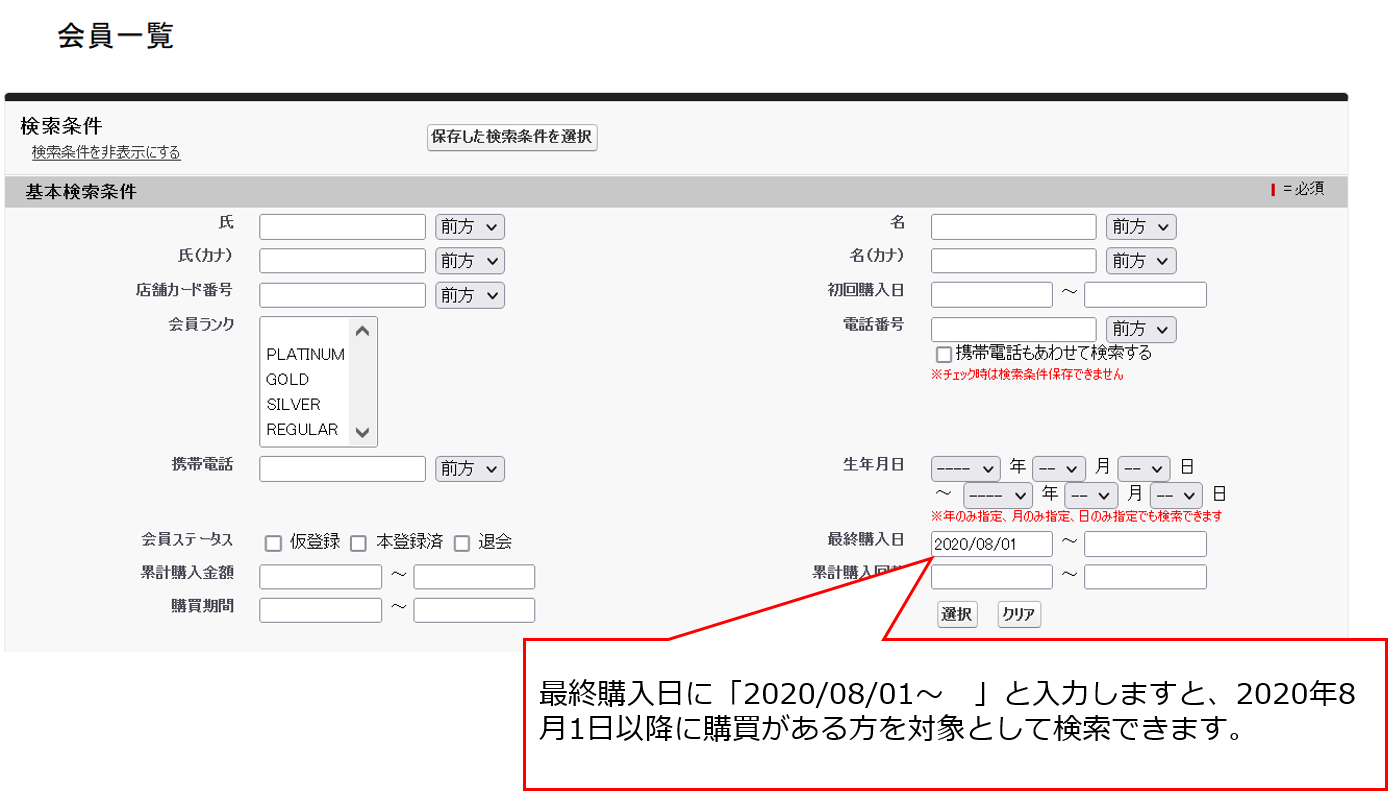Screen dimensions: 1388x791
Task: Enable the 本登録済 checkbox
Action: coord(358,544)
